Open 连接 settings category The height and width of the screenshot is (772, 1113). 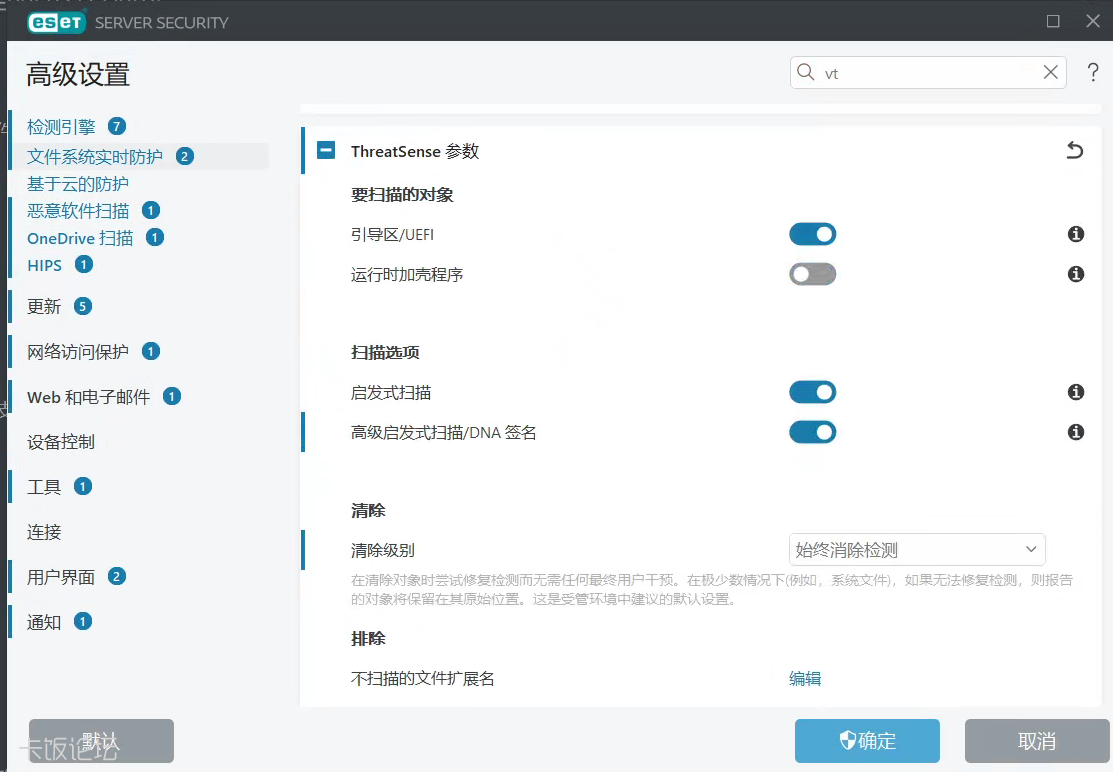click(x=44, y=532)
